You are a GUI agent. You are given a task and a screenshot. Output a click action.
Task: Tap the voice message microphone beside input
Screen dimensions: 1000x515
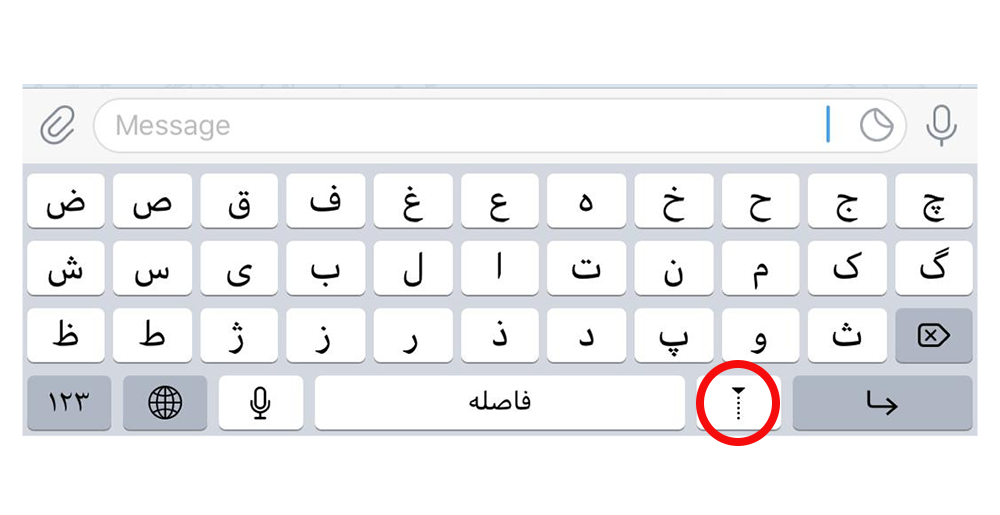pos(941,126)
